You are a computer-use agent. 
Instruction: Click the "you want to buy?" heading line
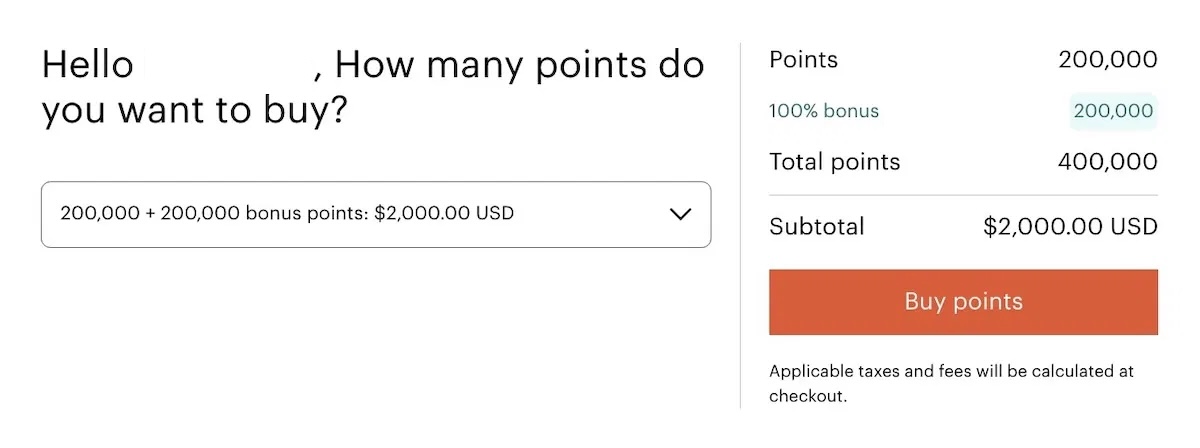tap(194, 111)
